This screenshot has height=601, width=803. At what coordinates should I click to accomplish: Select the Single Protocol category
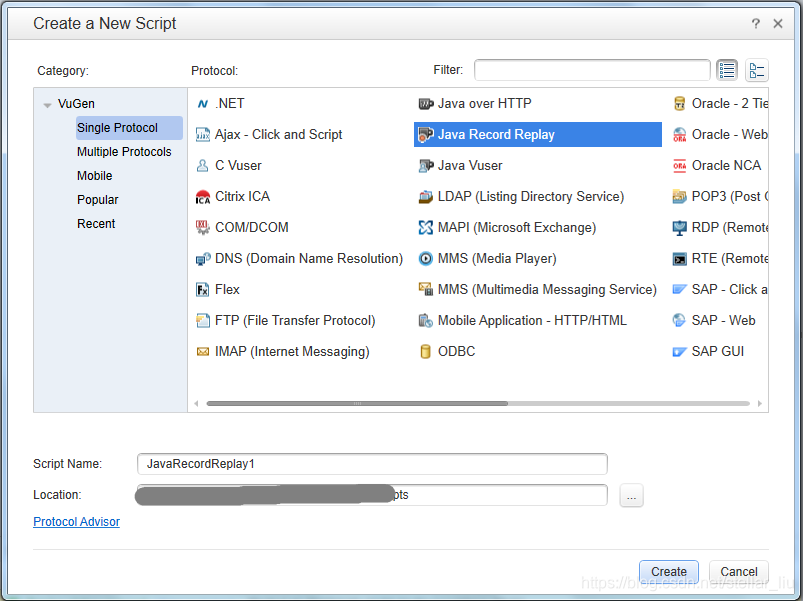129,127
